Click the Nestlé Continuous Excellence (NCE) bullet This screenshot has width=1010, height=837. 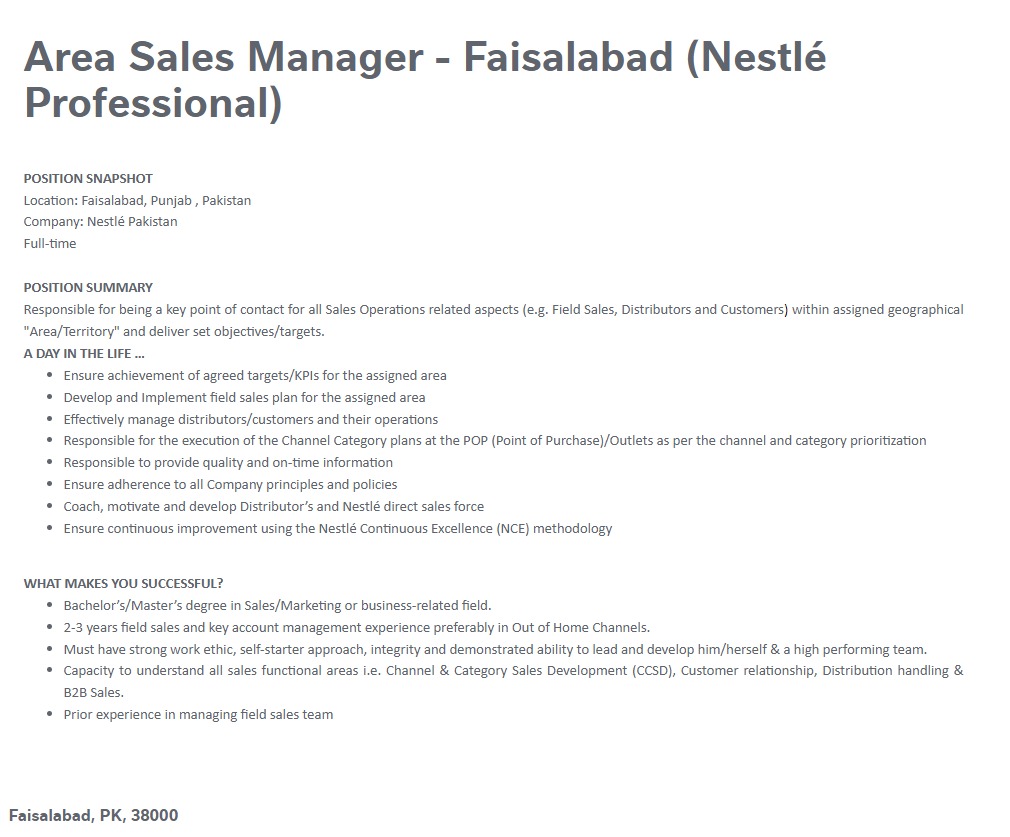click(x=337, y=528)
